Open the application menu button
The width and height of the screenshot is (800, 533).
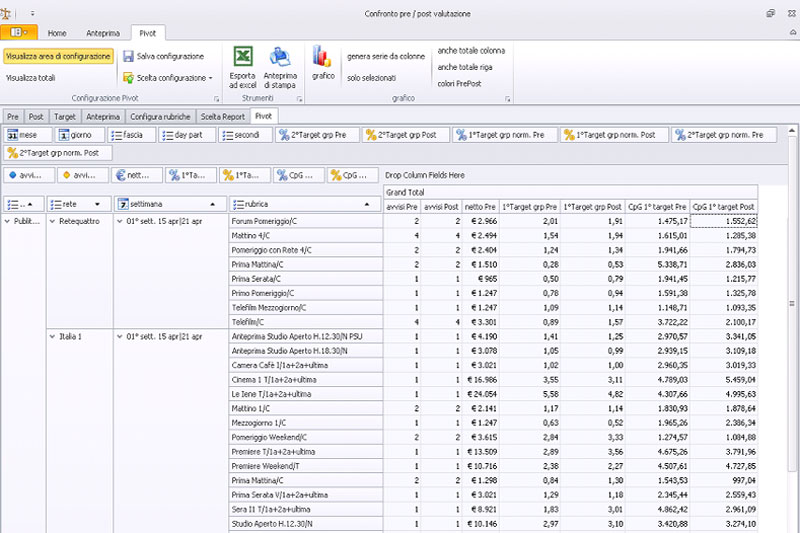(17, 33)
